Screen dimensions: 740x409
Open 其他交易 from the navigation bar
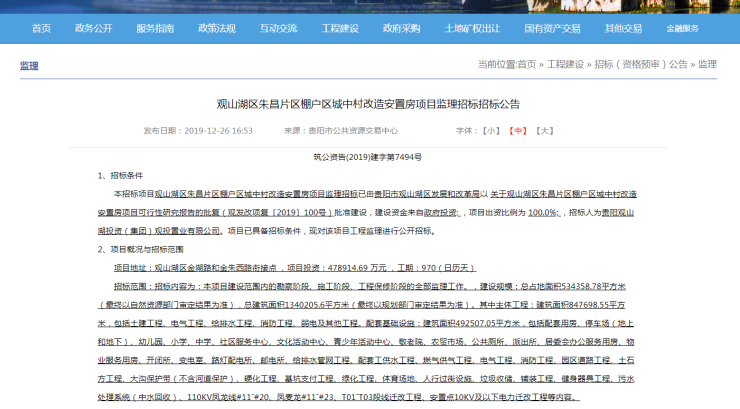pyautogui.click(x=623, y=28)
